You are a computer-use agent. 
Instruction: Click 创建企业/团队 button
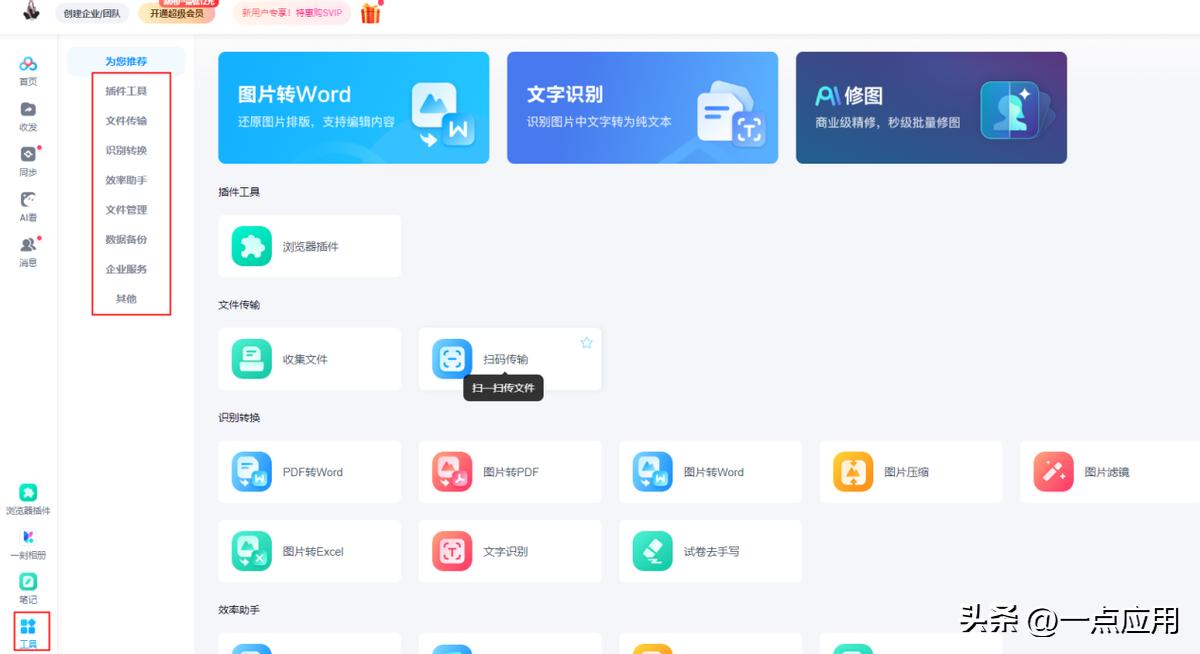pos(92,13)
